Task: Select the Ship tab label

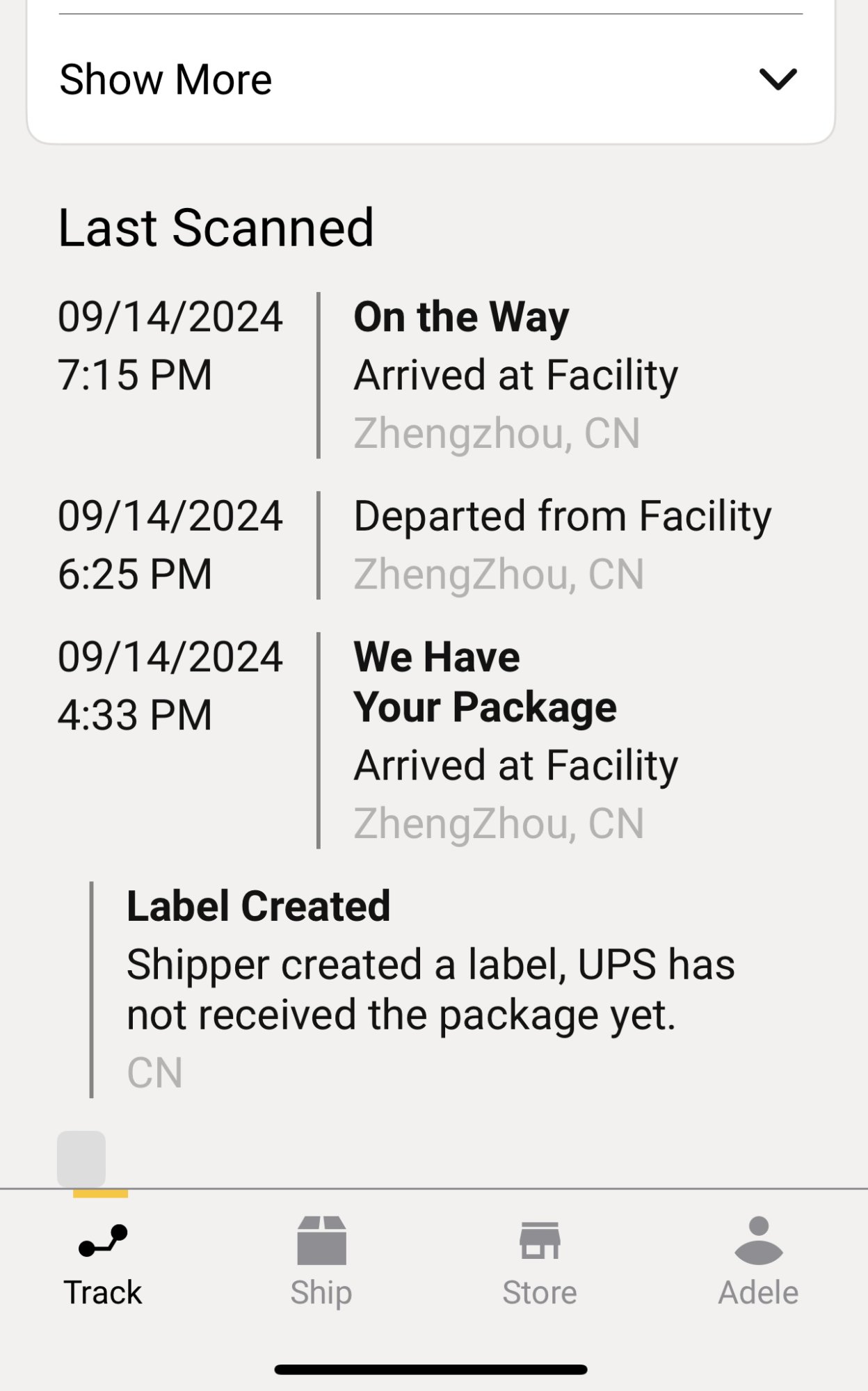Action: point(321,1293)
